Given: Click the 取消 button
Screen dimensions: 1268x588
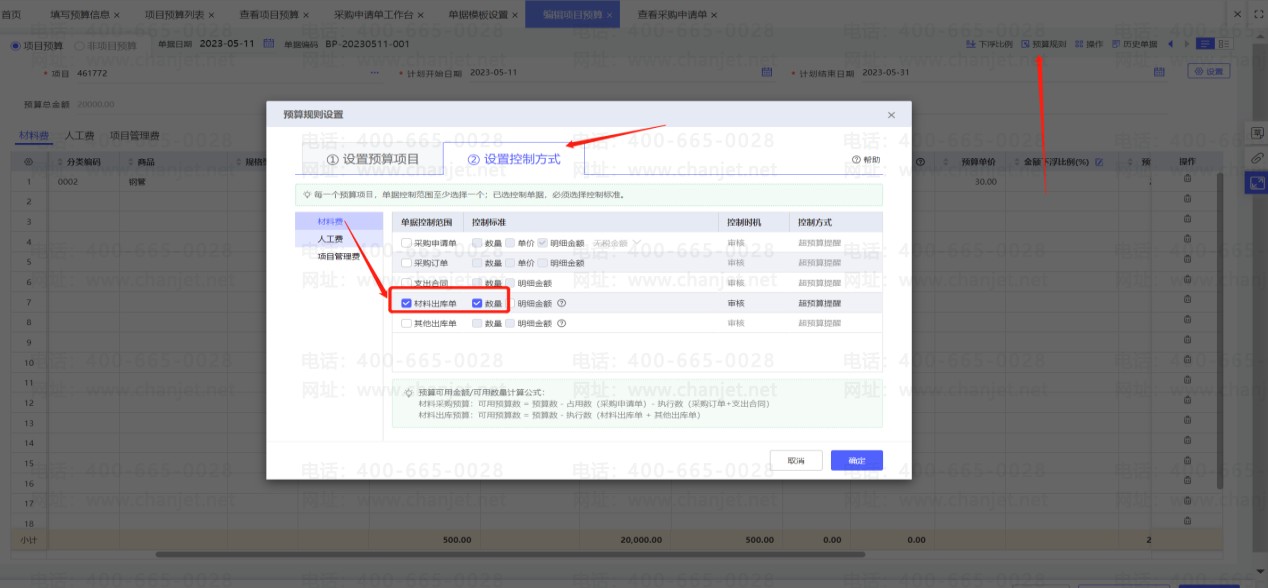Looking at the screenshot, I should click(x=796, y=460).
